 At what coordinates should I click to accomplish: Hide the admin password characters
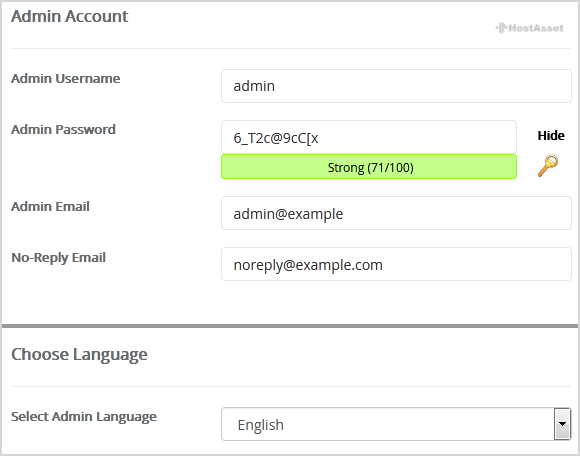[x=551, y=135]
